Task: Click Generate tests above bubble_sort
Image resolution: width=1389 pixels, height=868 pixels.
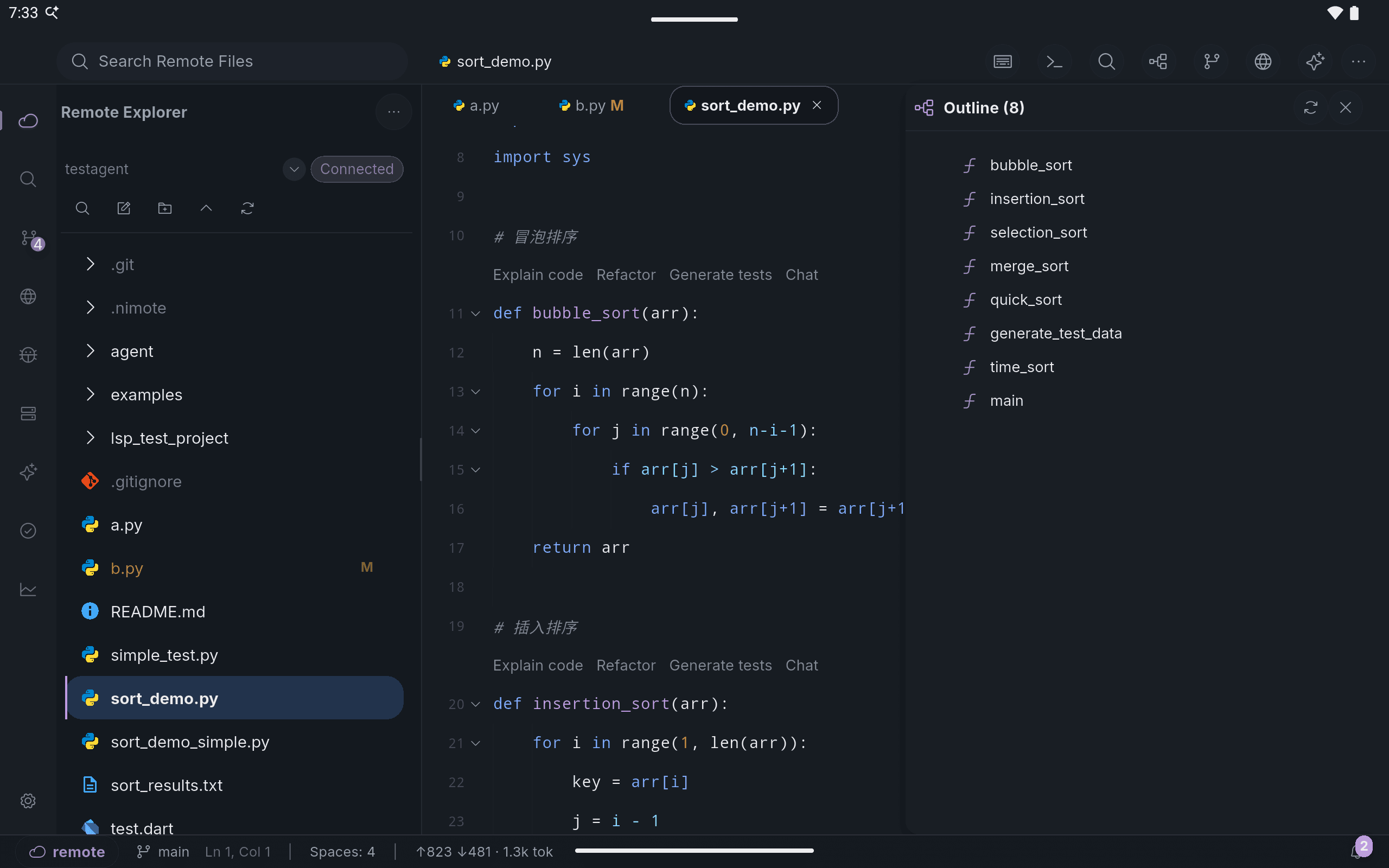Action: click(x=721, y=275)
